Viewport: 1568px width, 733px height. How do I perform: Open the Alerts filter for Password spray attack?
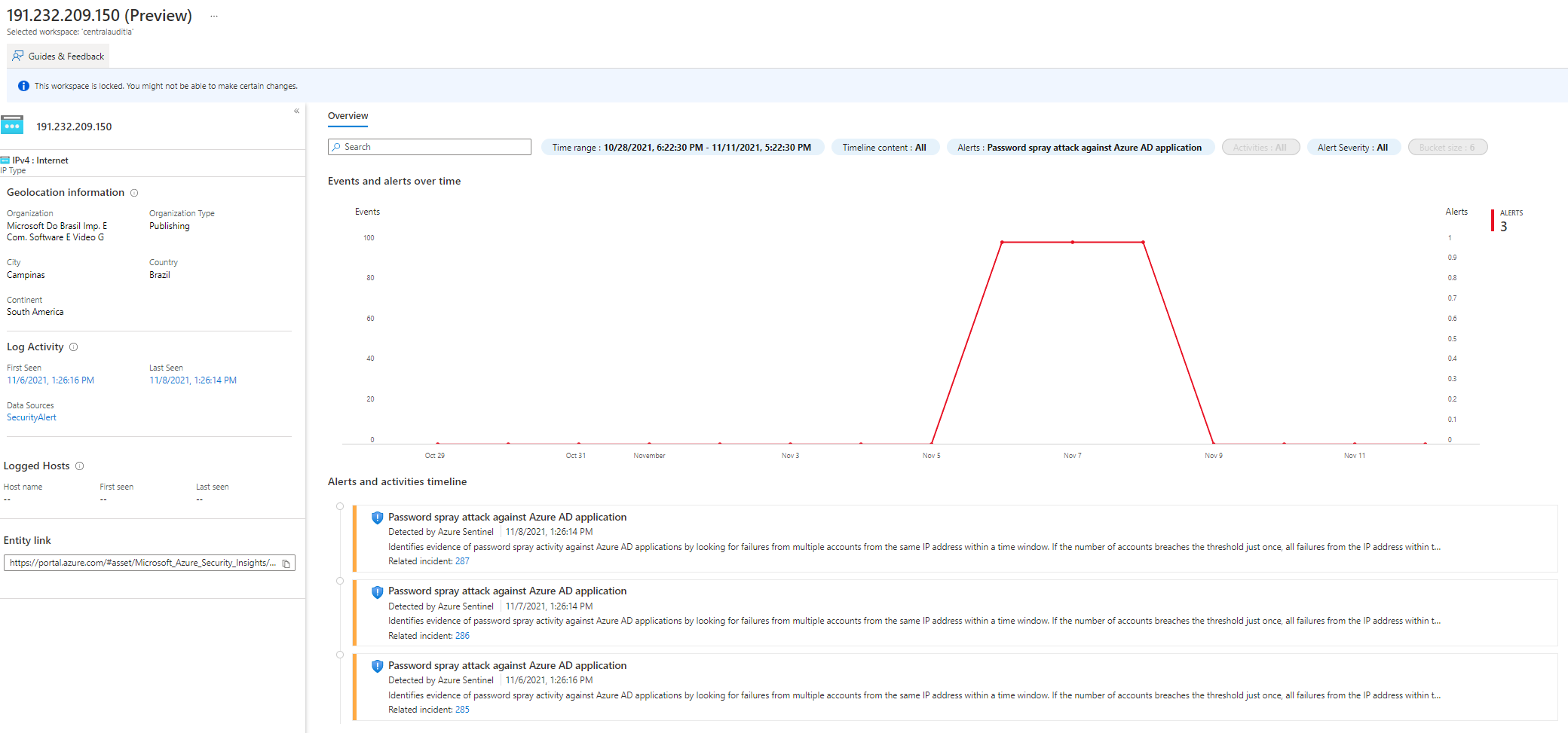coord(1080,148)
